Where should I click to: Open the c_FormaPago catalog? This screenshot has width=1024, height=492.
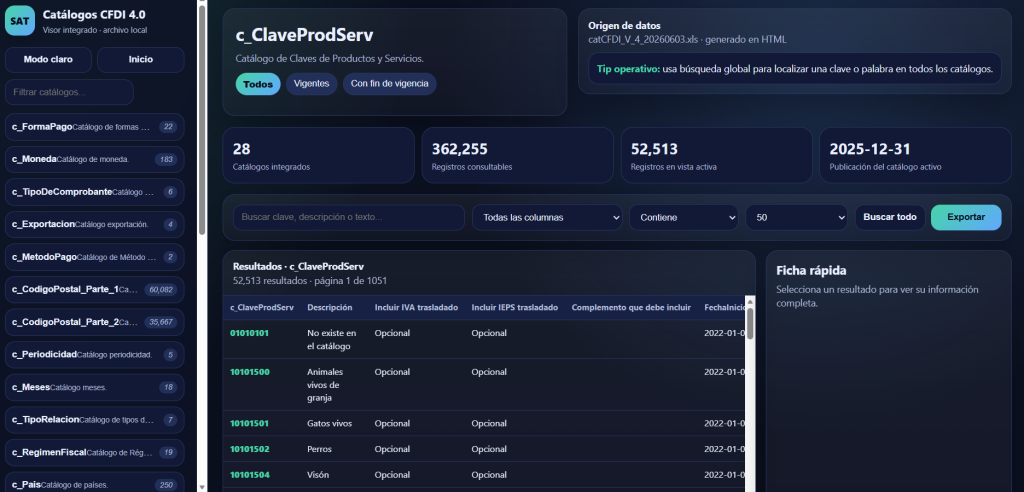pos(95,127)
